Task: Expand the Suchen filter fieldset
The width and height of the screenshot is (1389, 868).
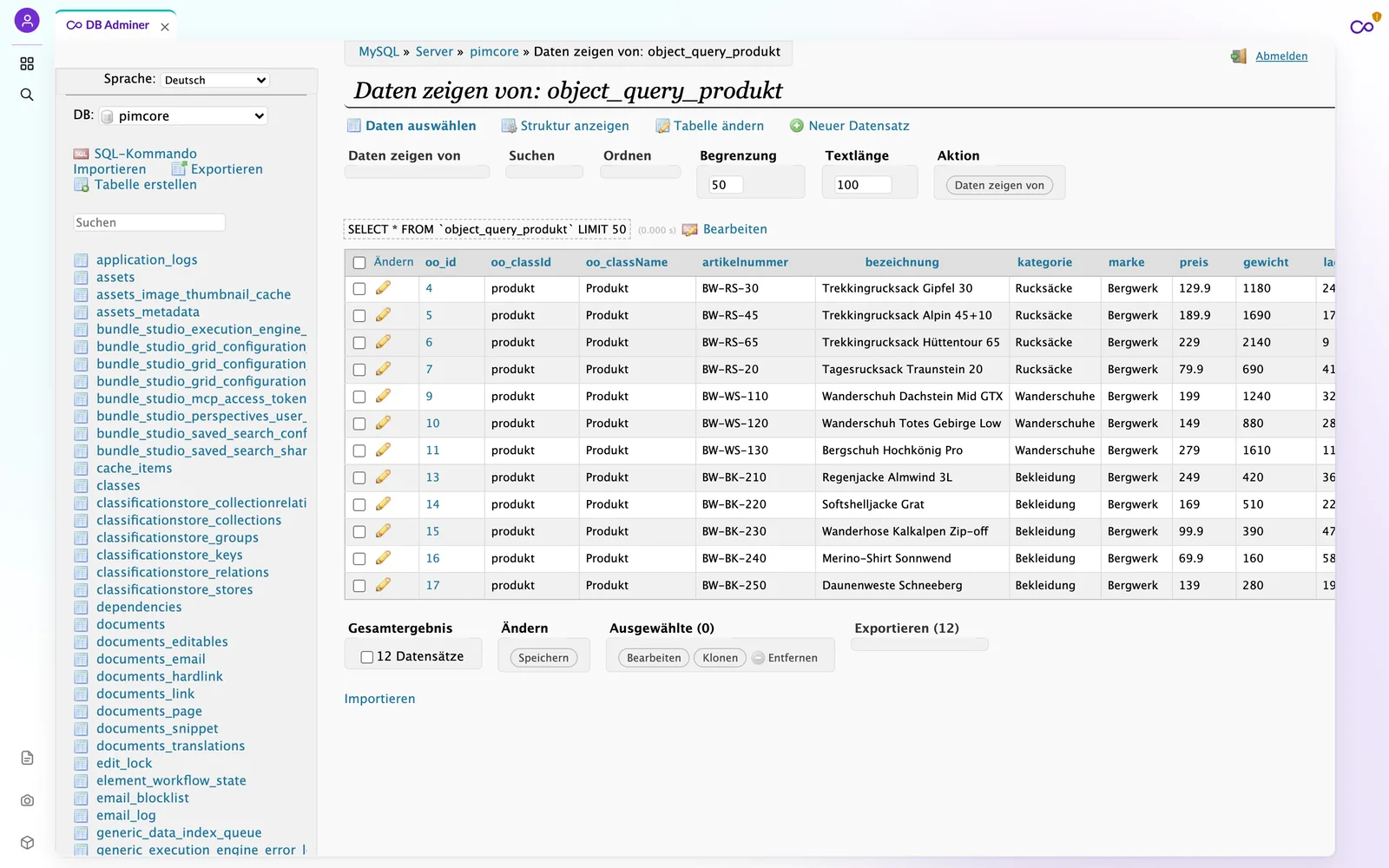Action: click(531, 155)
